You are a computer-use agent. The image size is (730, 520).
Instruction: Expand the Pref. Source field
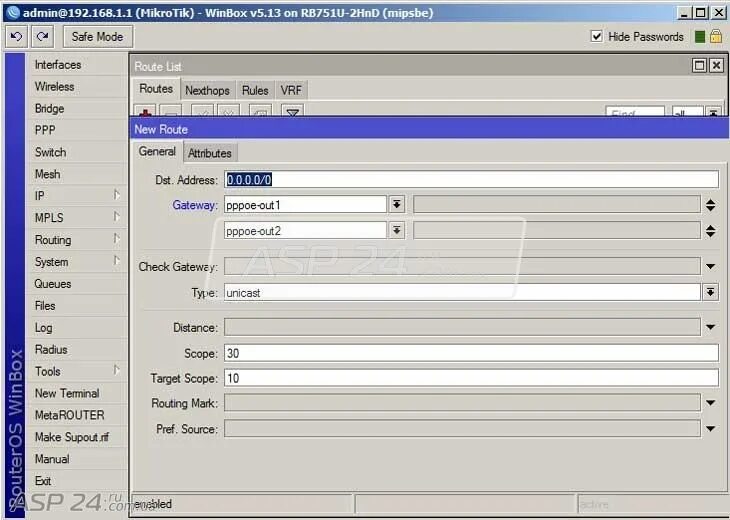(x=710, y=429)
